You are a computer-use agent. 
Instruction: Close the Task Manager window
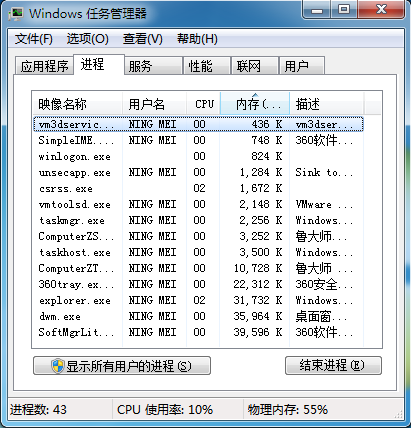381,10
